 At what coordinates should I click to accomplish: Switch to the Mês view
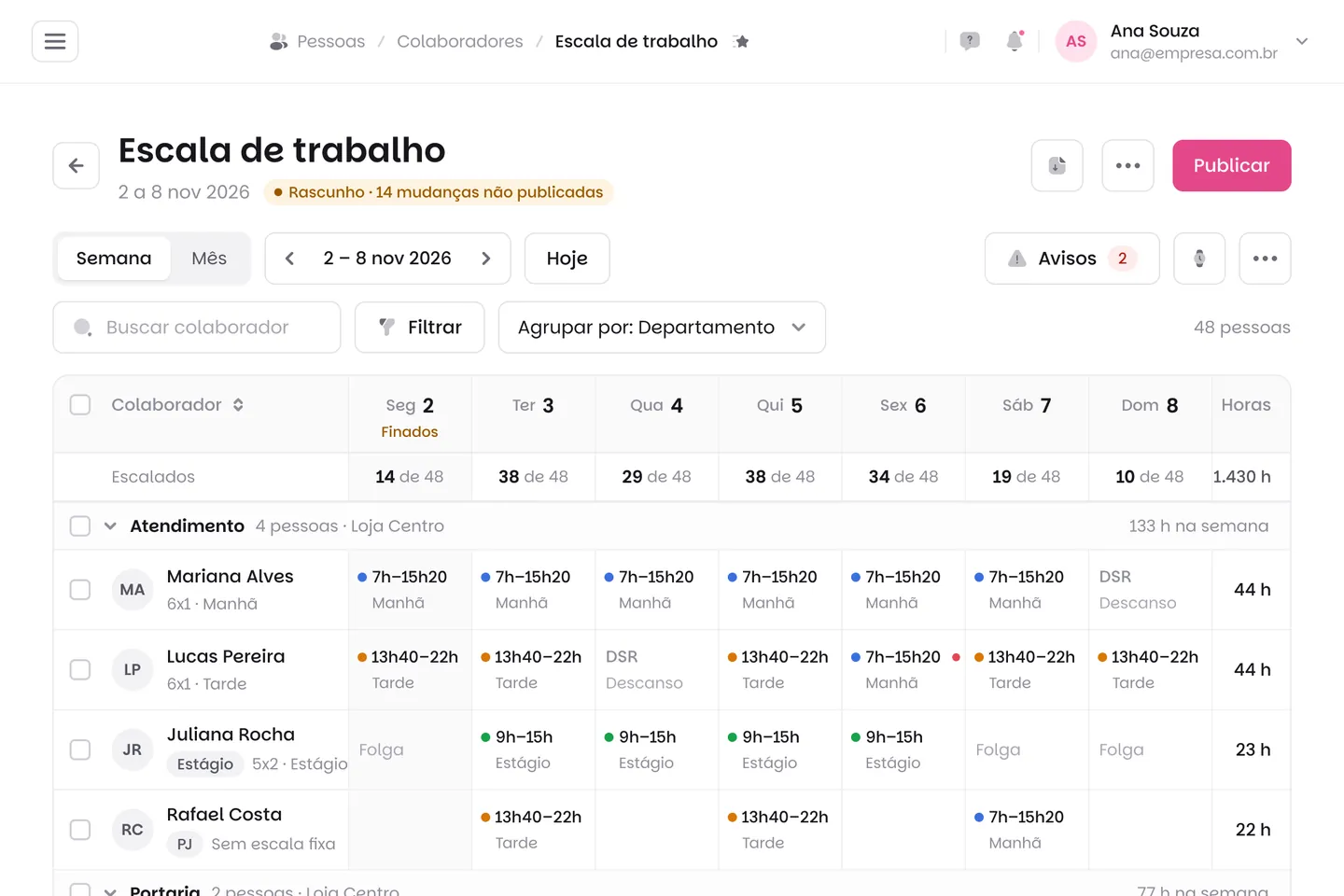coord(209,259)
